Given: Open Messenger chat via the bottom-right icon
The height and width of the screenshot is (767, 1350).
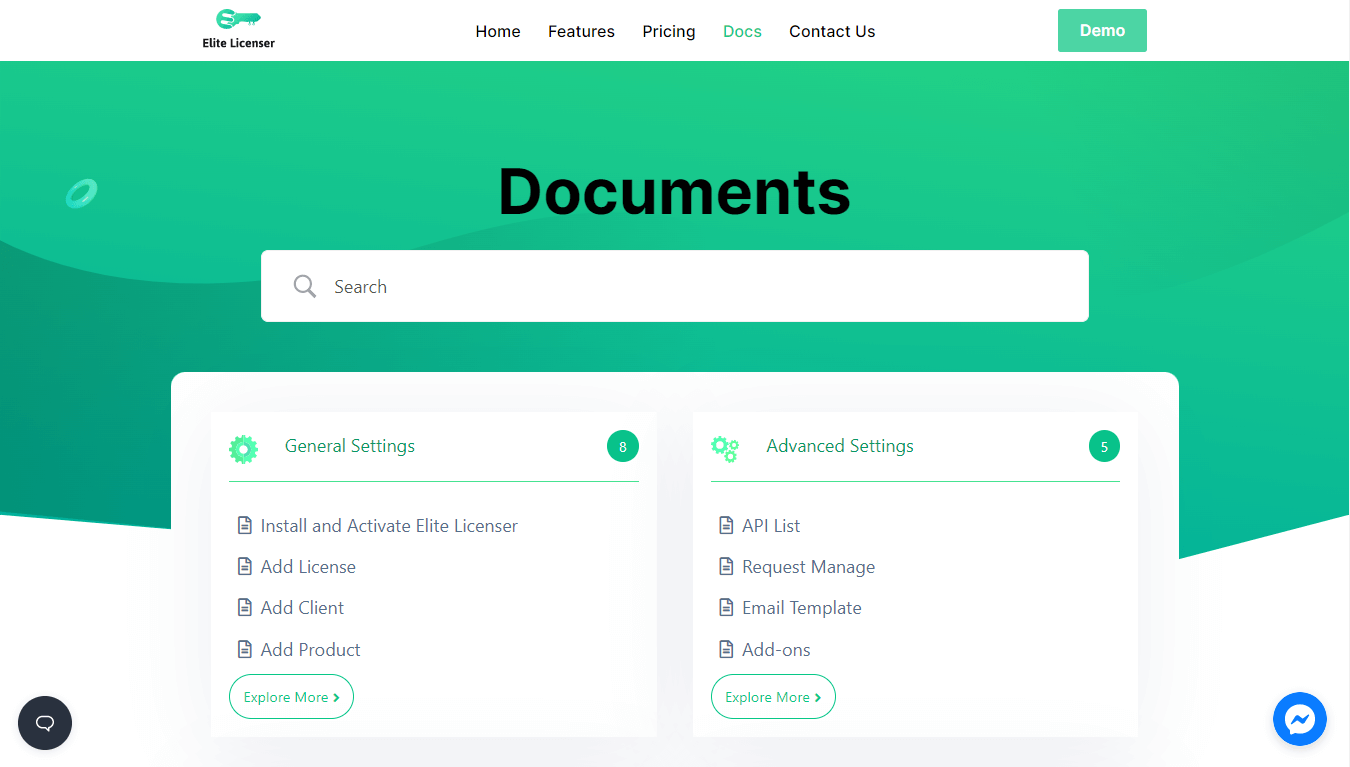Looking at the screenshot, I should pyautogui.click(x=1300, y=719).
